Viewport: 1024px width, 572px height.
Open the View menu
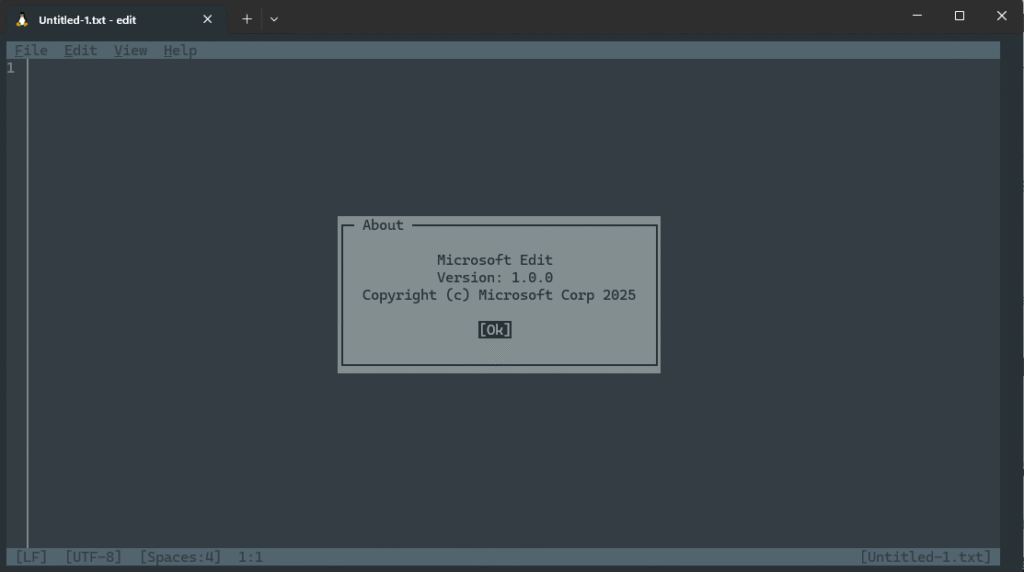click(130, 50)
